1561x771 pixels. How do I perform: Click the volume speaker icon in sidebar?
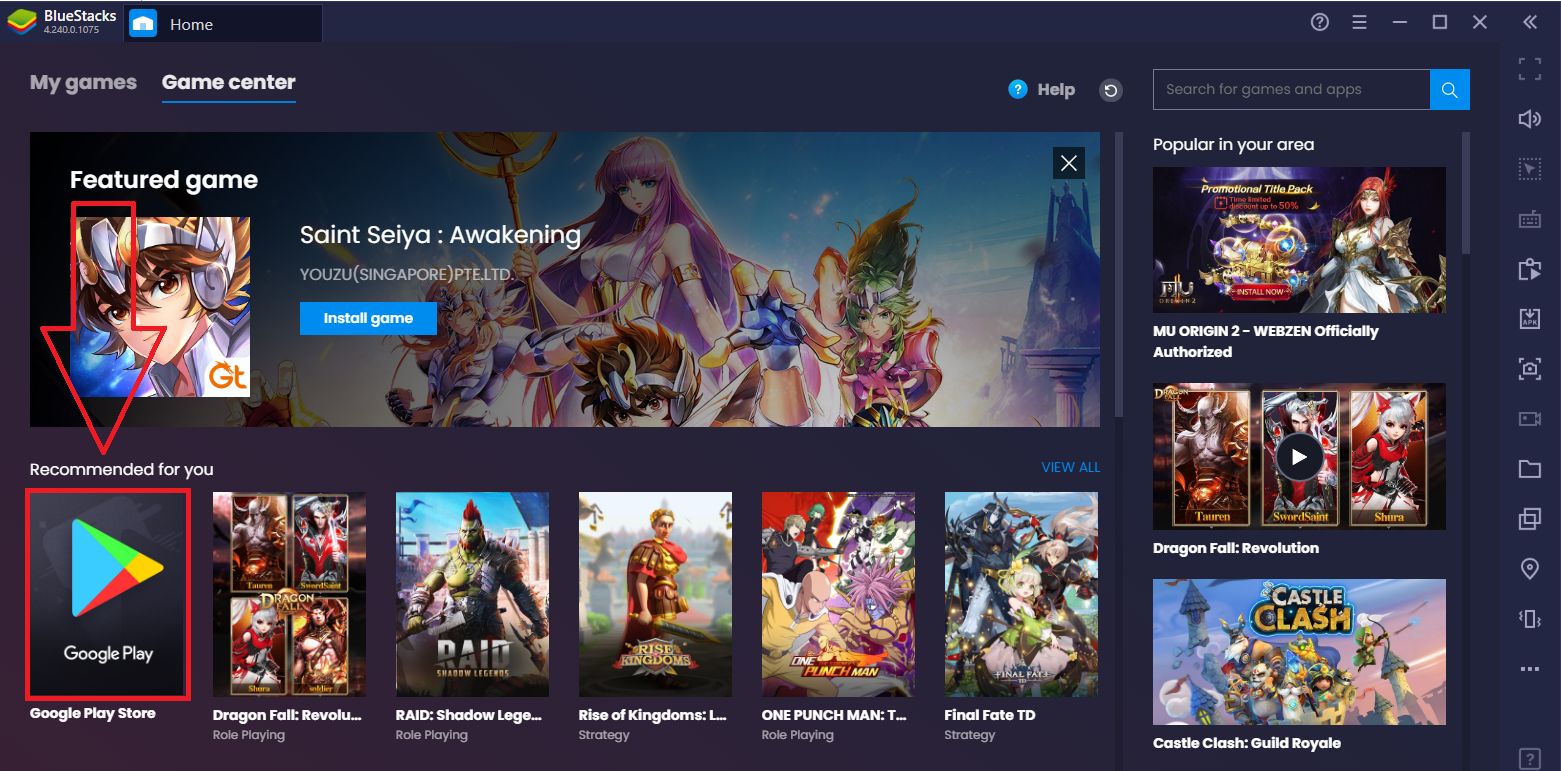point(1529,119)
